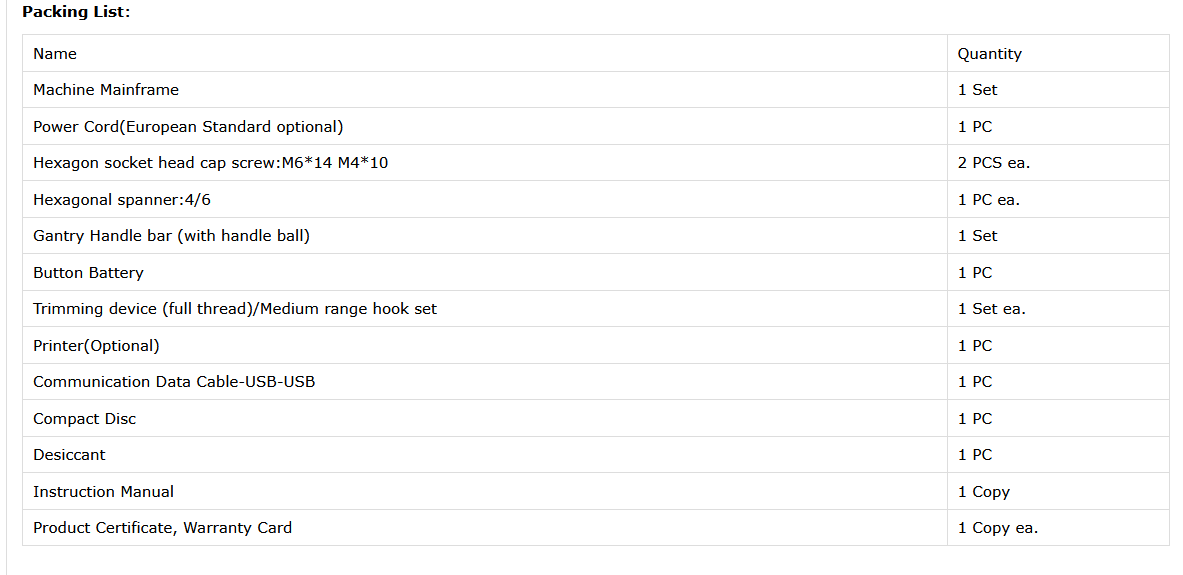Click the Quantity column header
The image size is (1183, 575).
click(x=989, y=54)
